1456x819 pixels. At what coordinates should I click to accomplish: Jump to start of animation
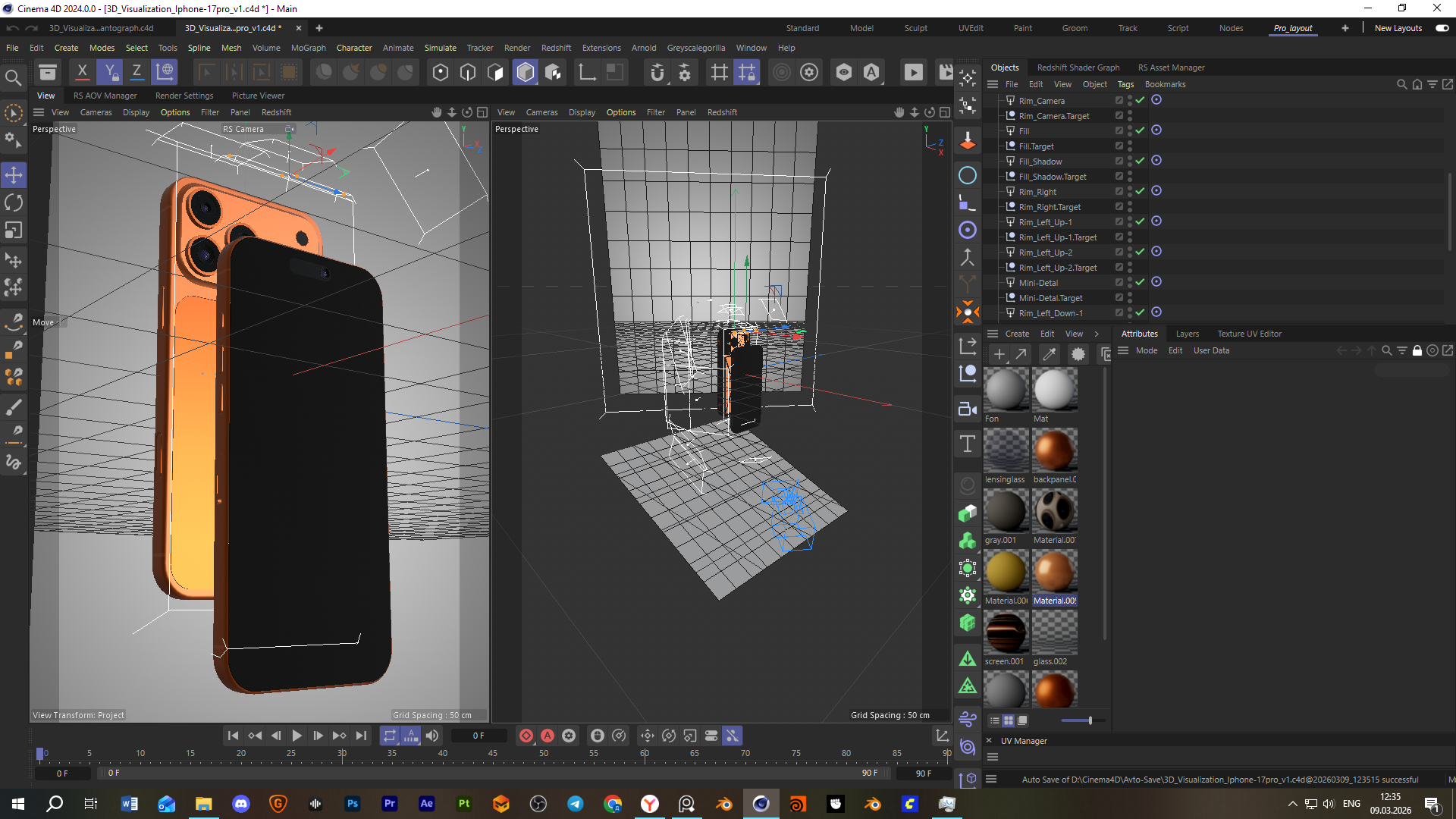(233, 736)
